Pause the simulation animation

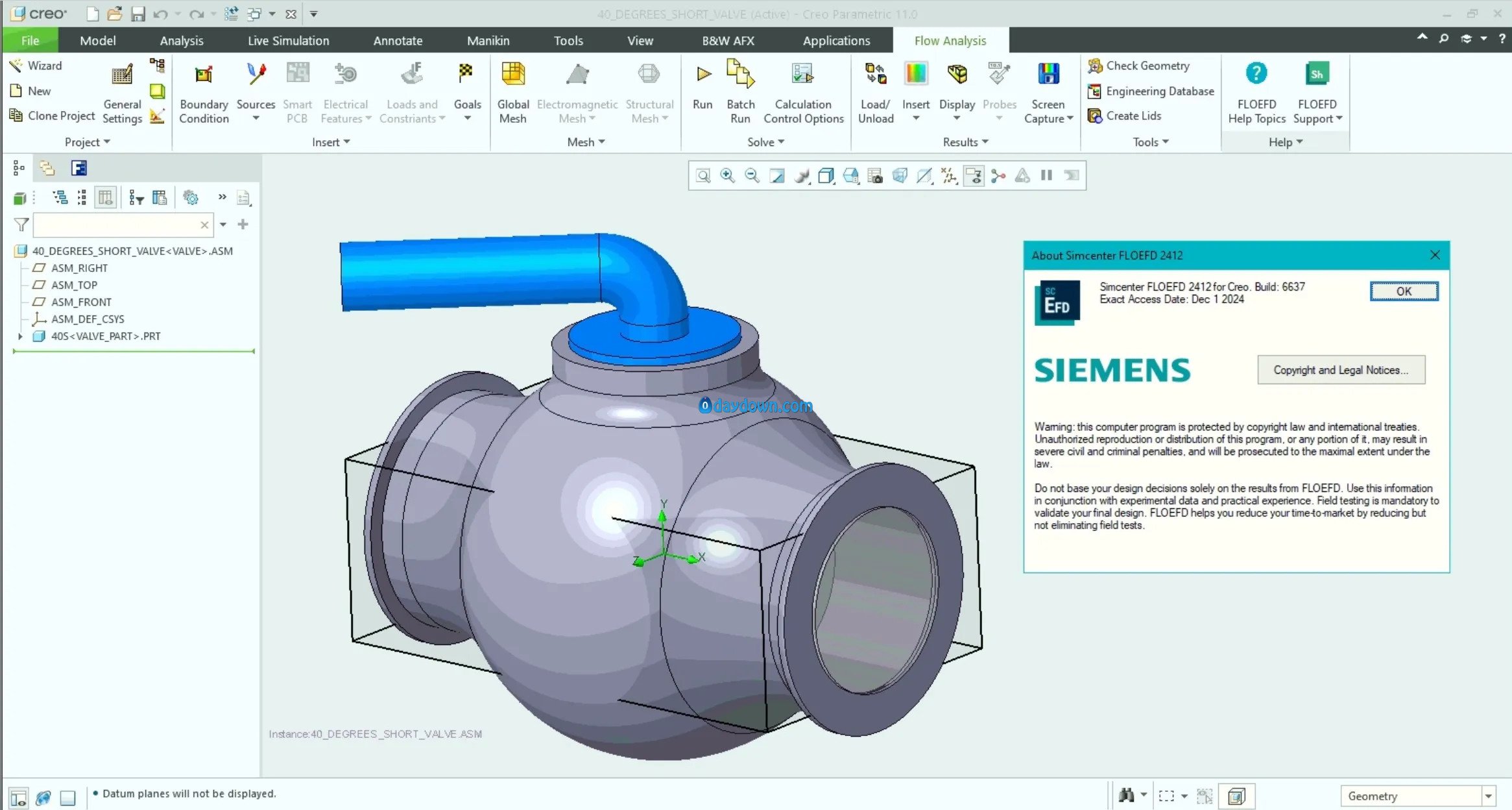point(1046,175)
